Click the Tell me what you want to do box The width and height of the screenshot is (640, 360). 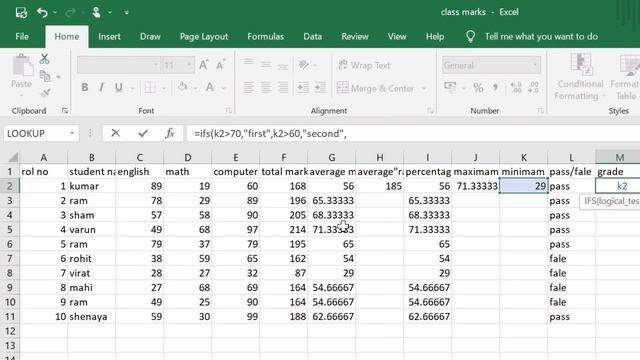coord(541,36)
